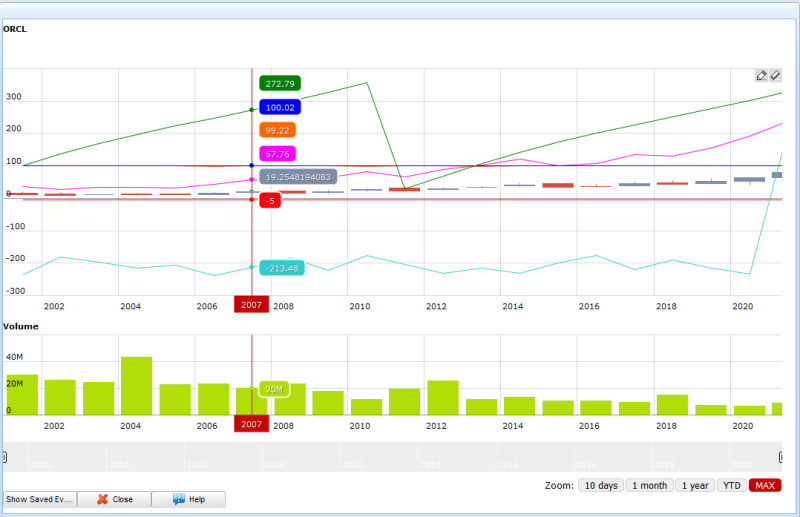Select the YTD zoom option

point(732,485)
